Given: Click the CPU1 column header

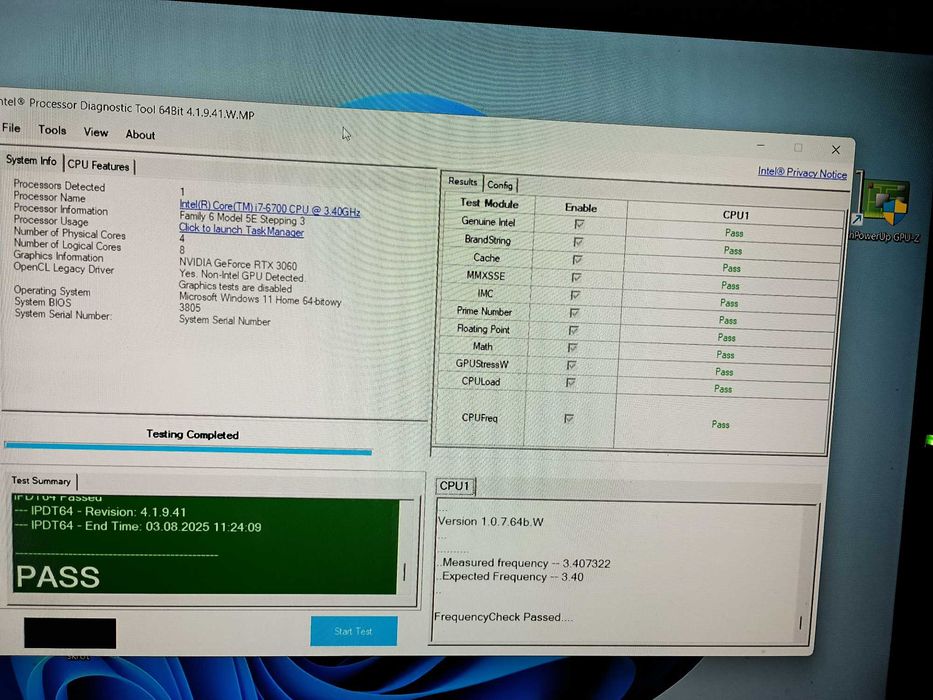Looking at the screenshot, I should pyautogui.click(x=736, y=215).
